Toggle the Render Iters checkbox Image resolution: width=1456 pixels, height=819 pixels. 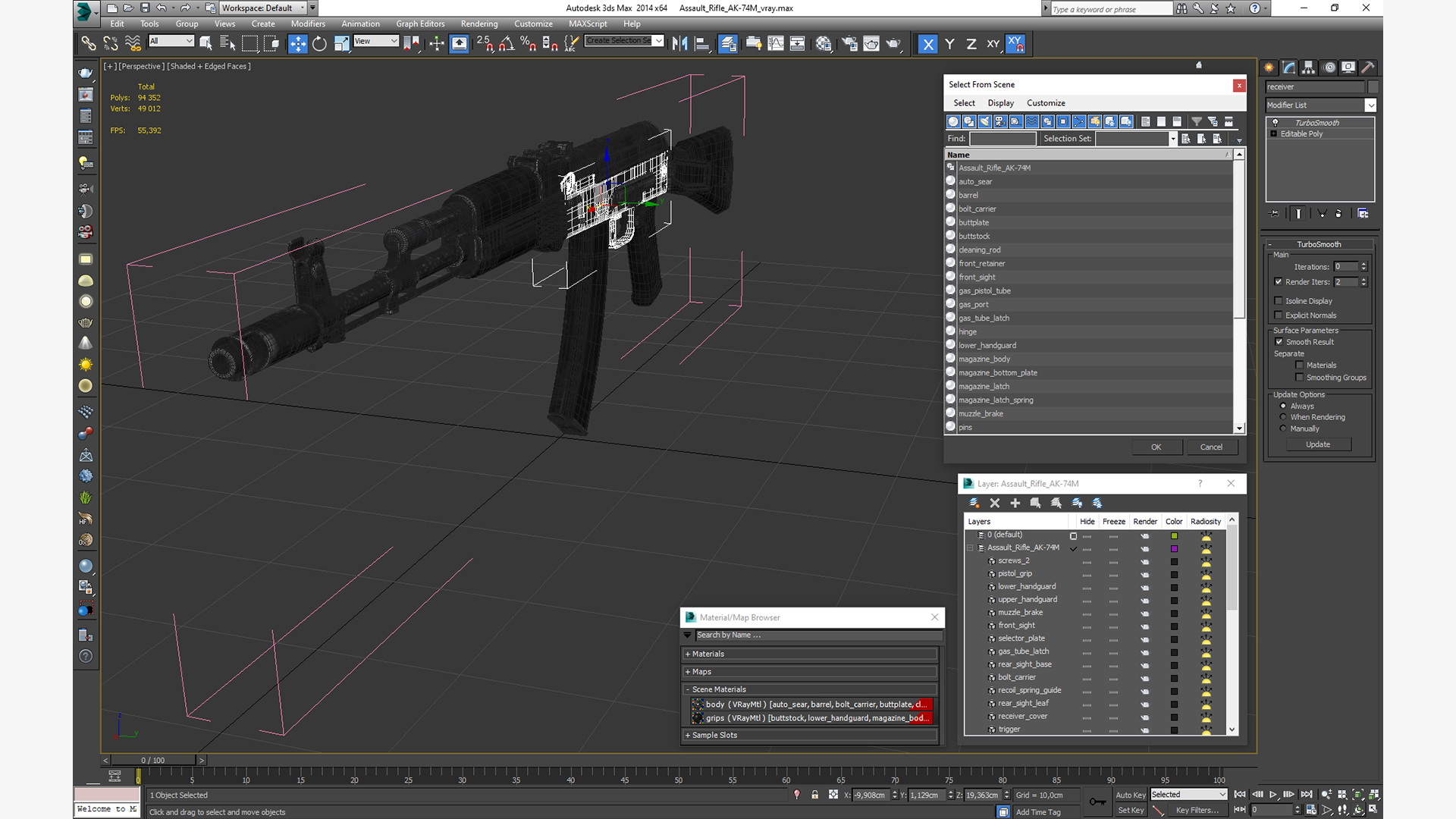[1279, 282]
